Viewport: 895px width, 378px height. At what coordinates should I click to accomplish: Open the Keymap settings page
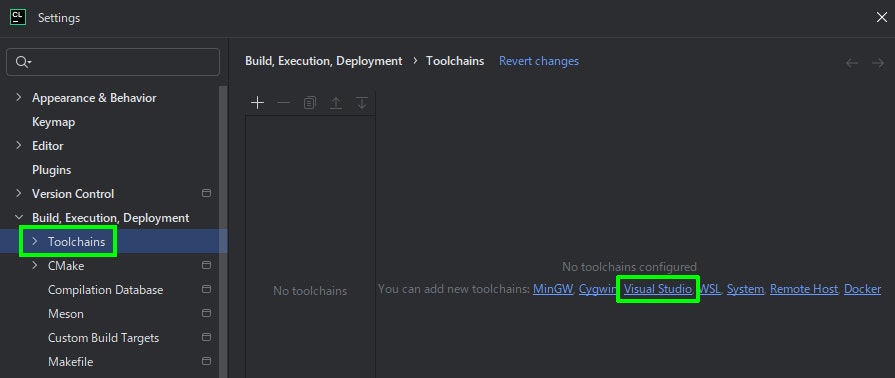(54, 122)
